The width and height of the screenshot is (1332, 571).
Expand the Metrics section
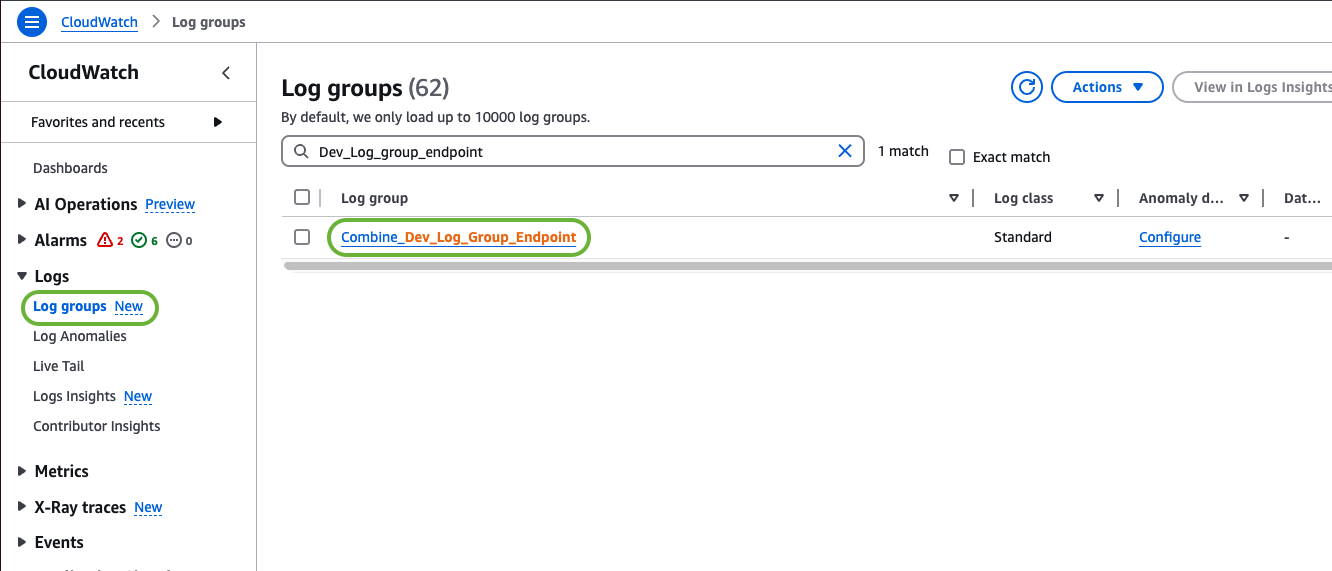click(x=23, y=471)
